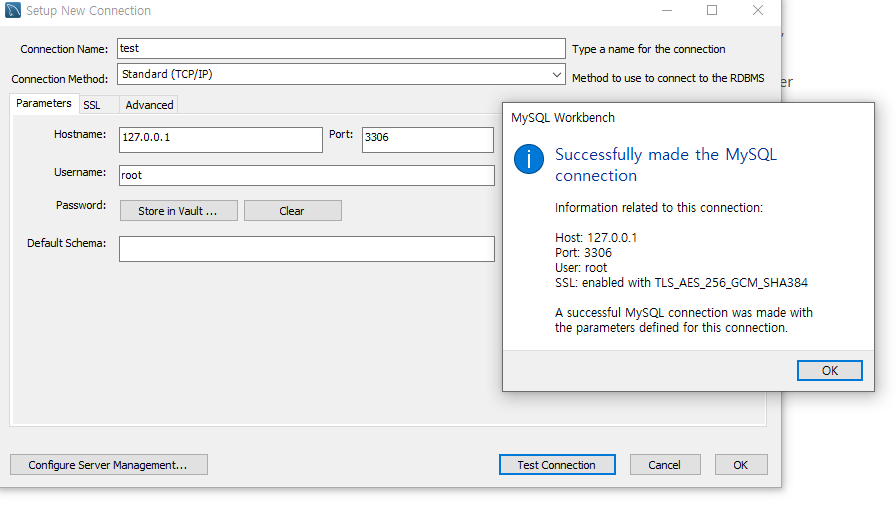Click the 'Method to use to connect' hint
This screenshot has width=896, height=530.
pos(668,78)
